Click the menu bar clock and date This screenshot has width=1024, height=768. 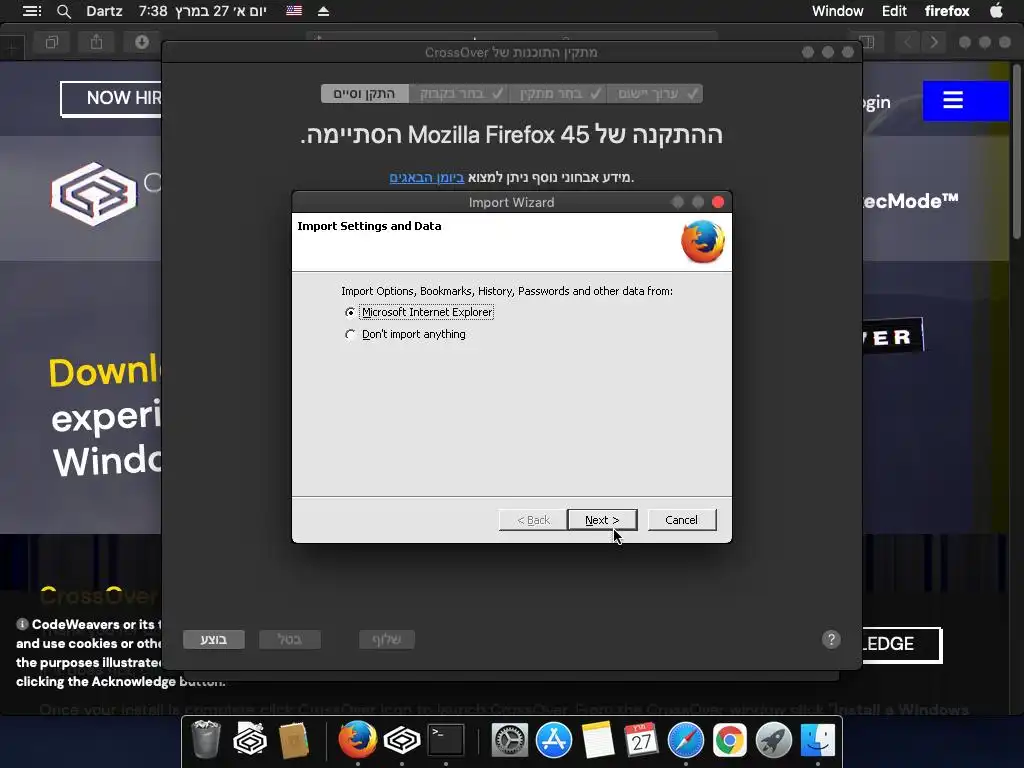point(202,11)
